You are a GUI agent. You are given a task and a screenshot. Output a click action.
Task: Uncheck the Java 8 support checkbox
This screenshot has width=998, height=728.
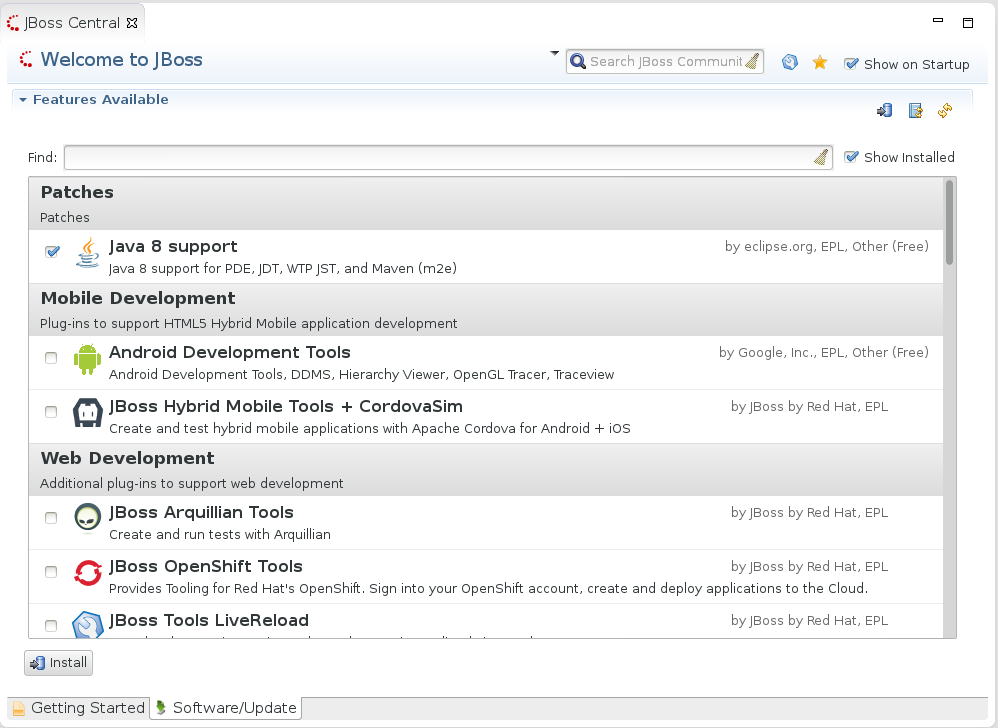52,252
